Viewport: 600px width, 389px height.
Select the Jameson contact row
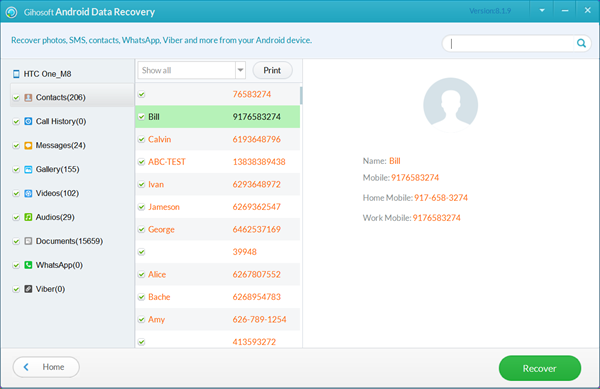218,207
